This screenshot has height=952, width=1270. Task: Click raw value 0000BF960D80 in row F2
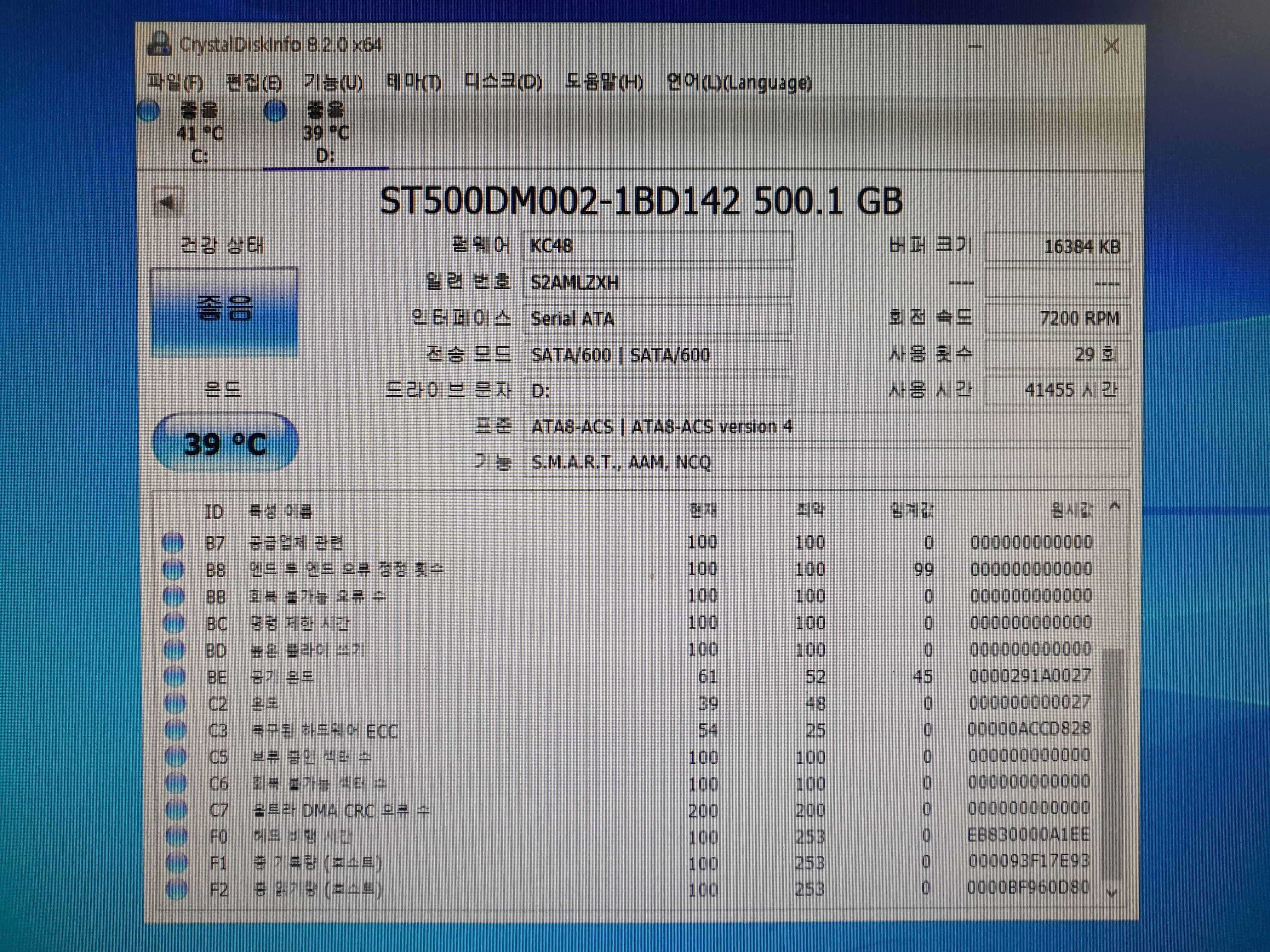point(1028,888)
